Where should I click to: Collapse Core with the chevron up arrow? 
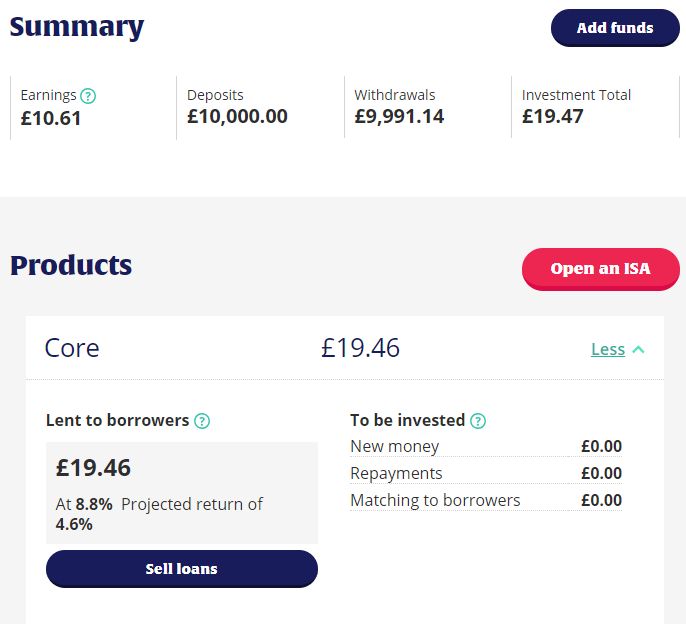(x=639, y=349)
